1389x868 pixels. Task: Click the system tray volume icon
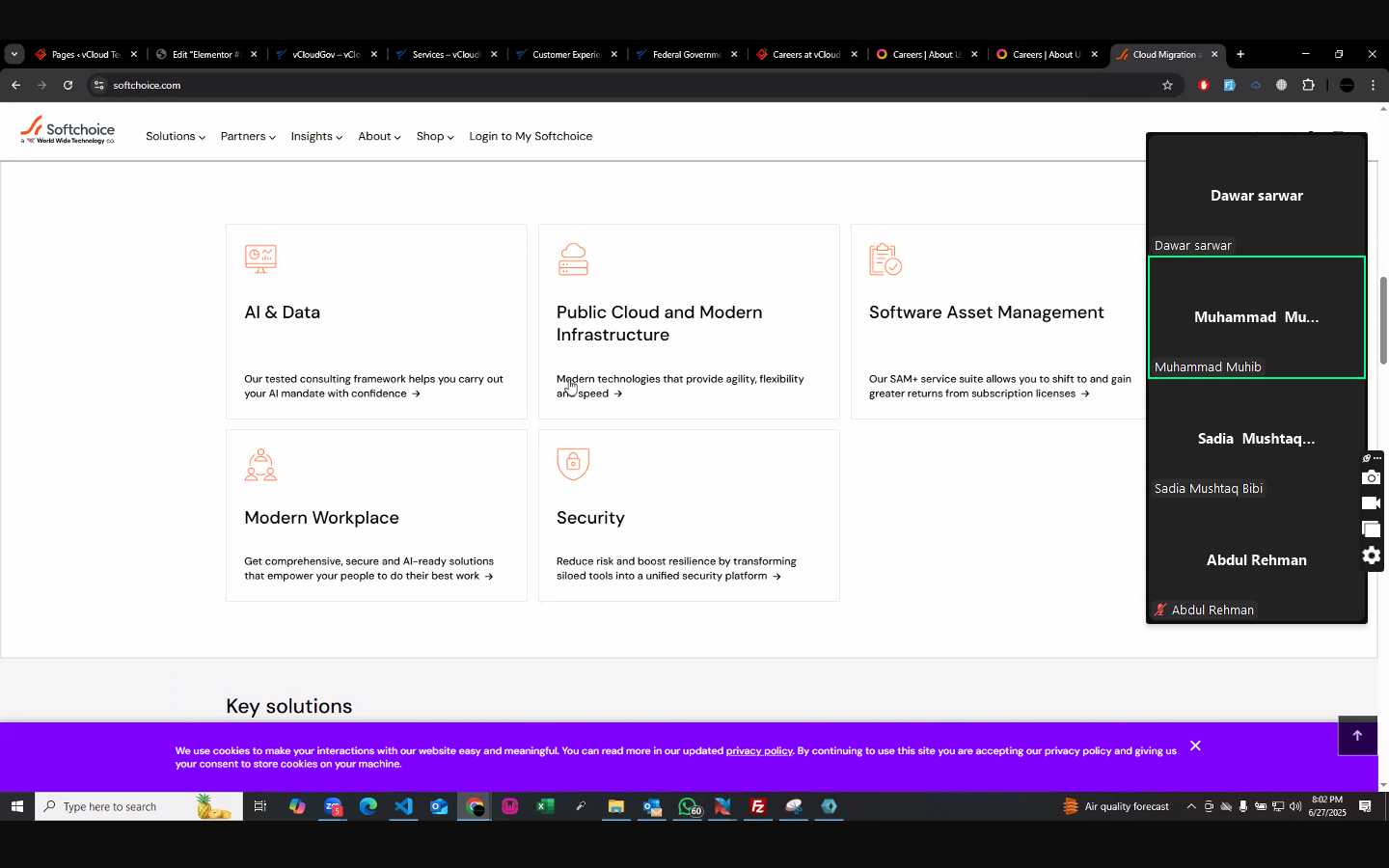1295,806
